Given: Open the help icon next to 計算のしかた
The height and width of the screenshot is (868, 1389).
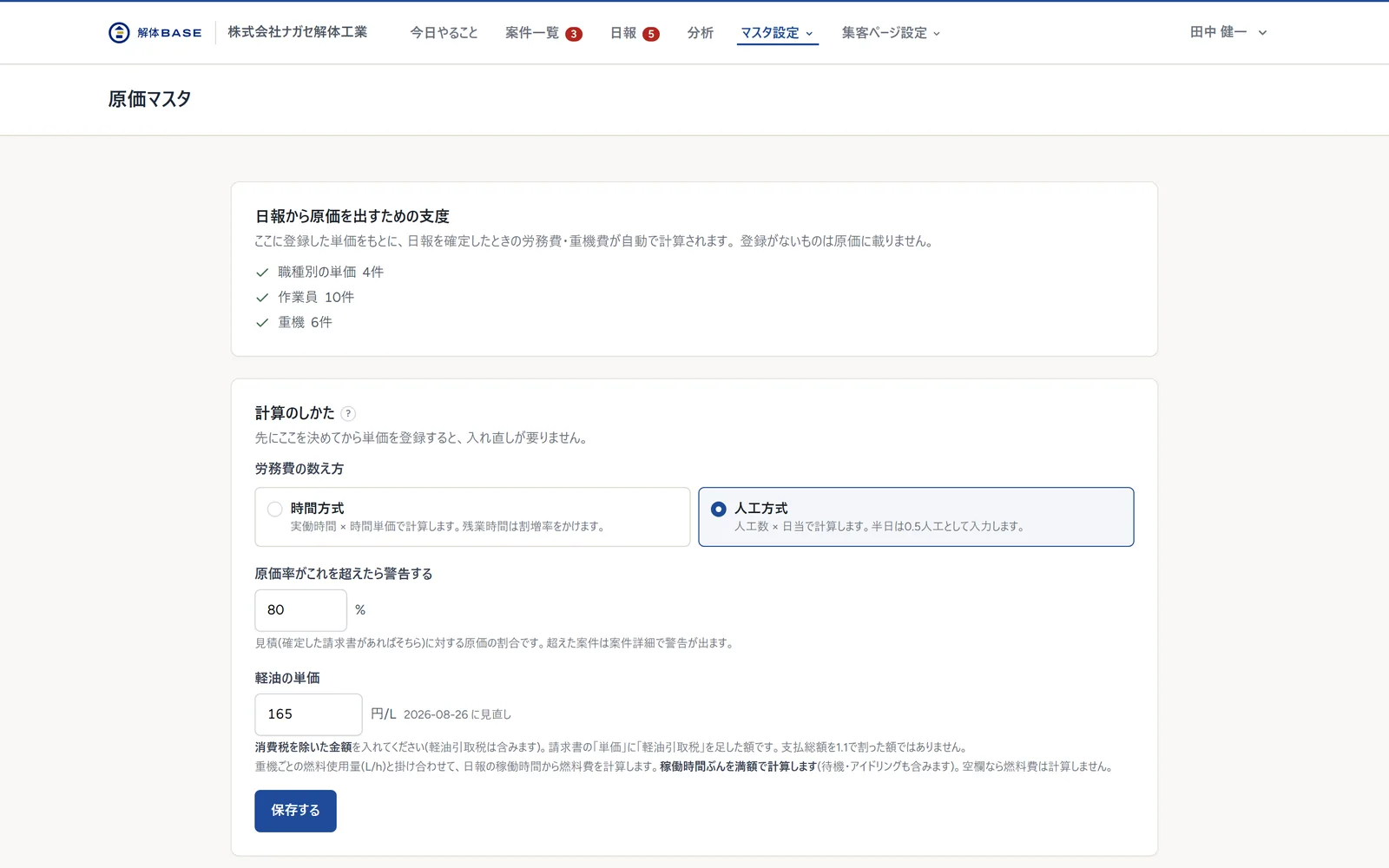Looking at the screenshot, I should point(348,414).
